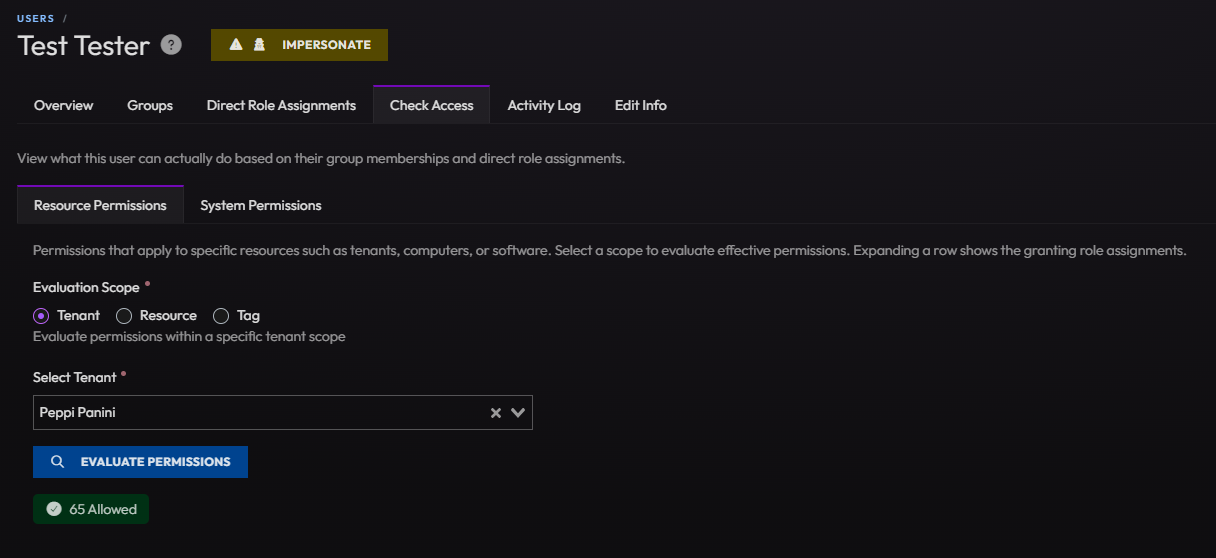Switch to the System Permissions sub-tab
This screenshot has width=1216, height=558.
[261, 205]
